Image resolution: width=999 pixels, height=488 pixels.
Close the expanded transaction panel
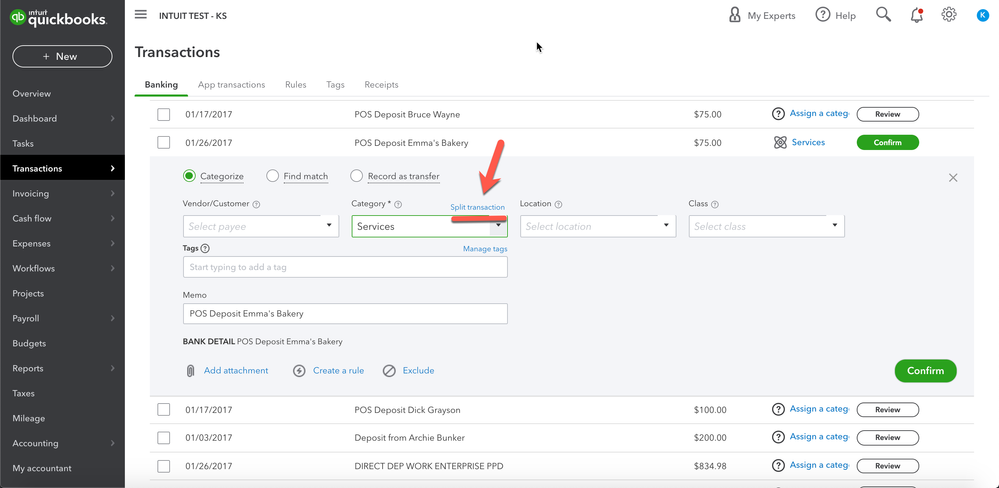coord(953,178)
